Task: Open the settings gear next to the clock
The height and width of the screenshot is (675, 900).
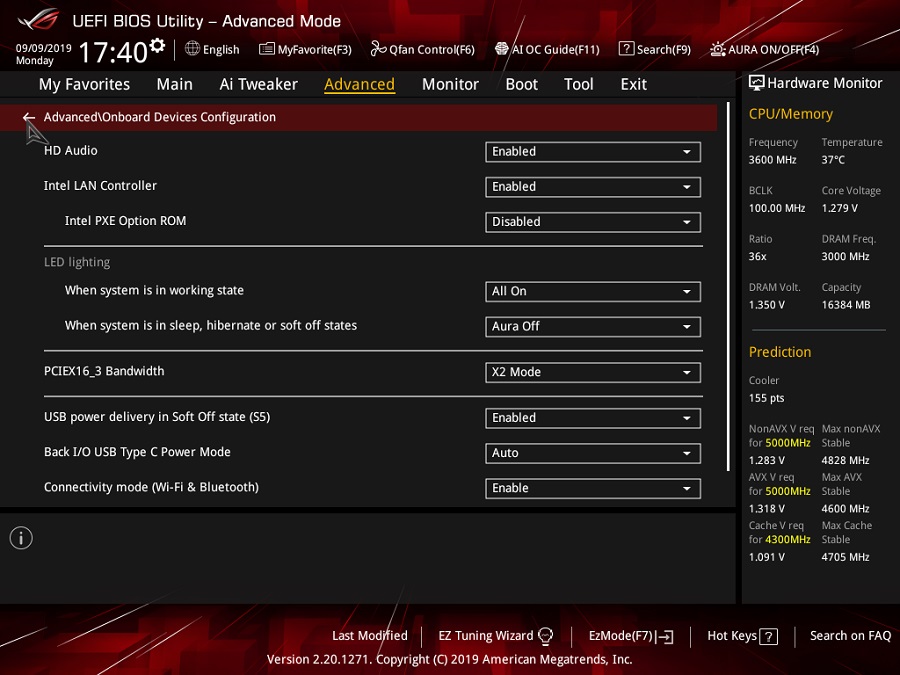Action: [157, 45]
